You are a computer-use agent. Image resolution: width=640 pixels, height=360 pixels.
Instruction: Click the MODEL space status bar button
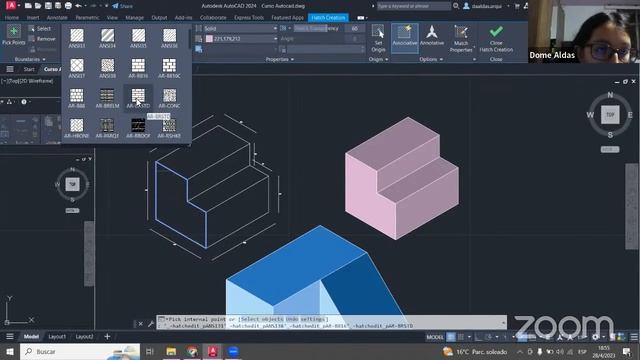(435, 337)
